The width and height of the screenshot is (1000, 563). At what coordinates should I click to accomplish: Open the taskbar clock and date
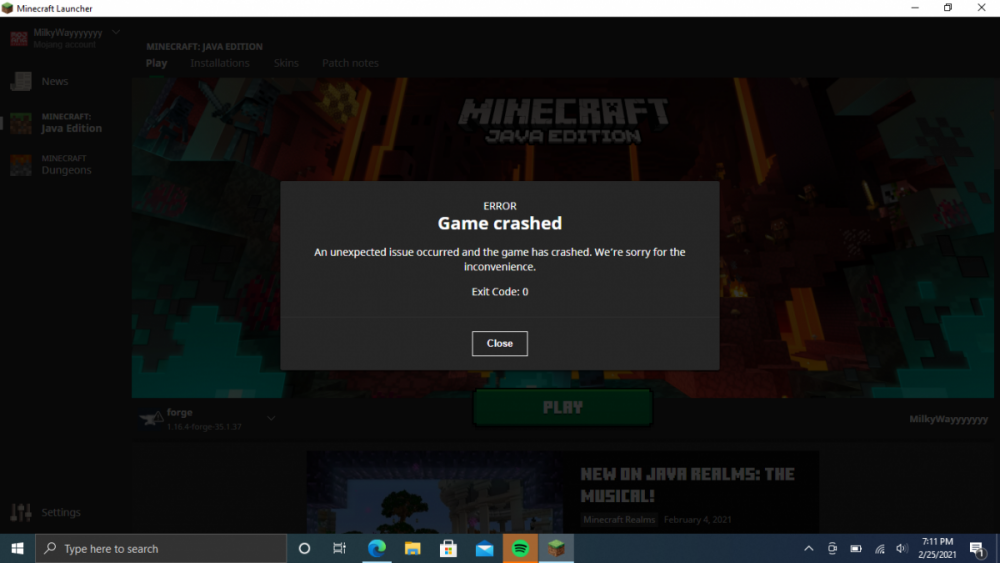coord(937,548)
